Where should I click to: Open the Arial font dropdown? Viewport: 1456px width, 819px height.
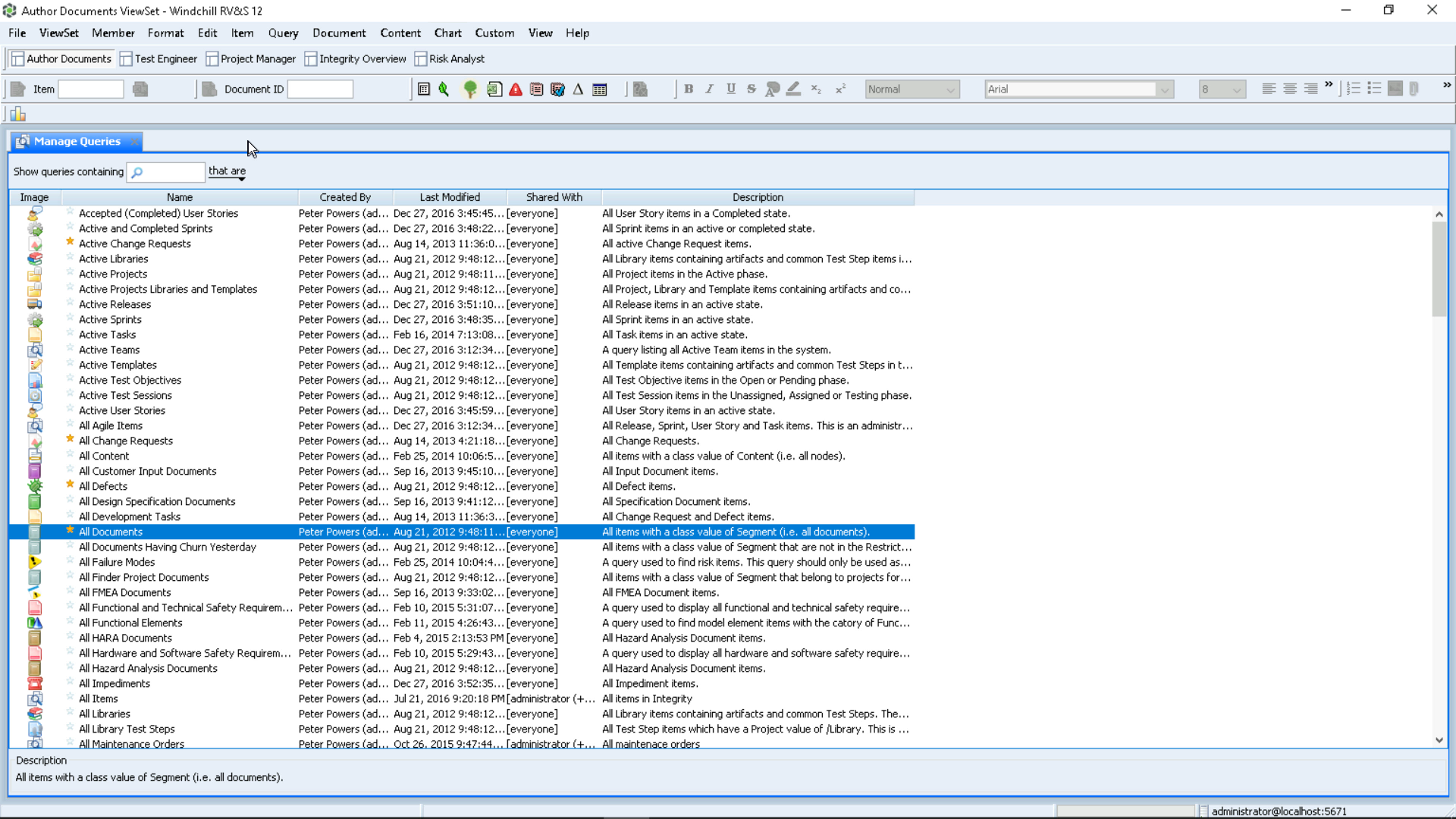pyautogui.click(x=1079, y=89)
